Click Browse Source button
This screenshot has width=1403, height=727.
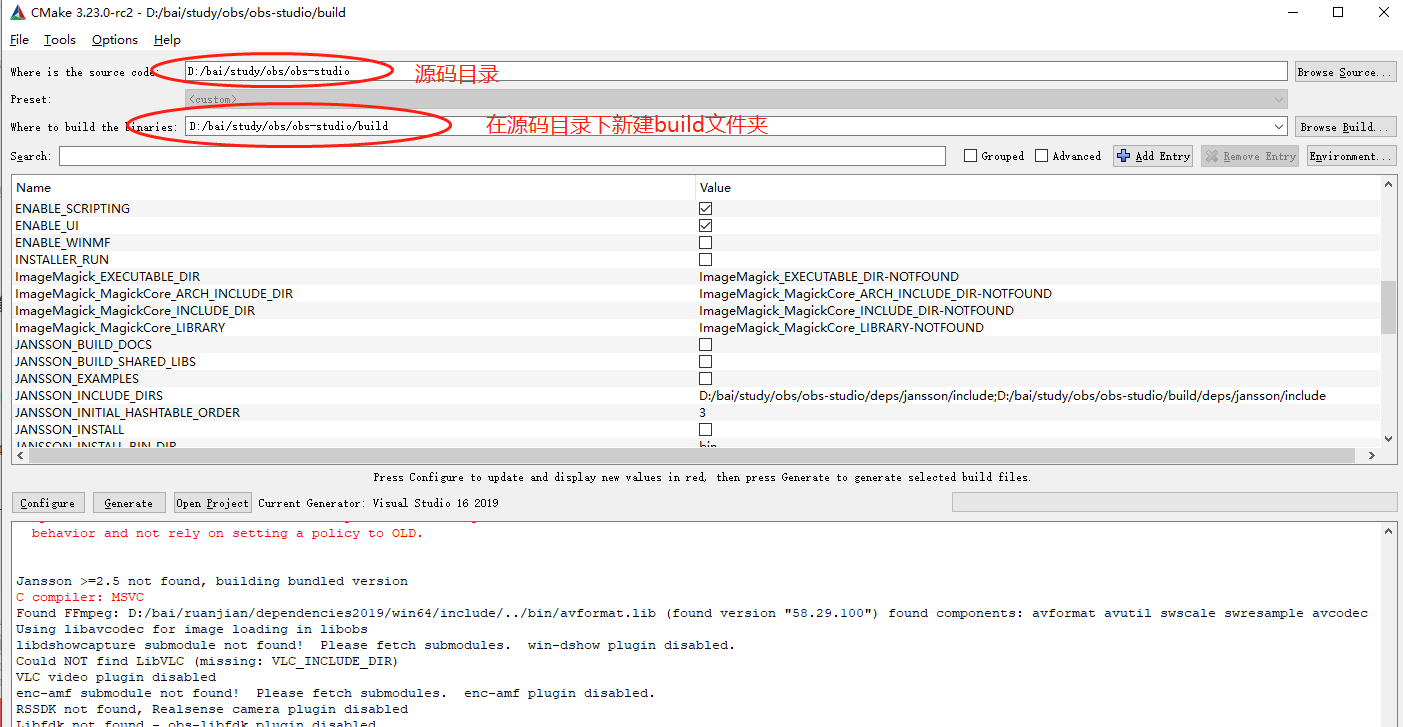click(x=1344, y=72)
